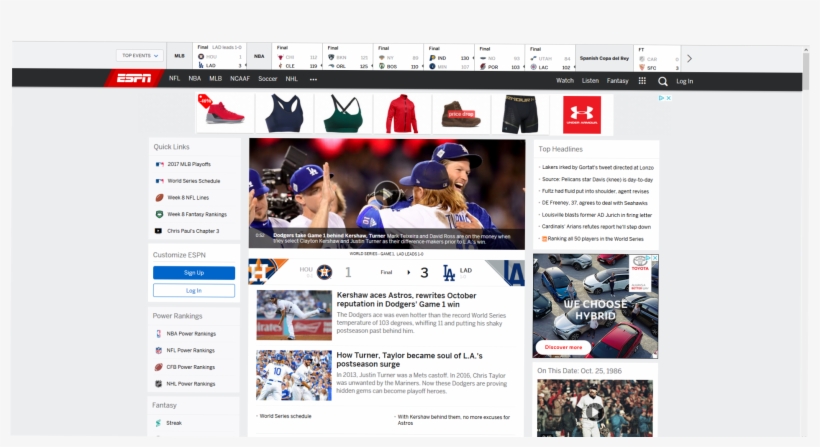This screenshot has height=447, width=820.
Task: Open the HOU vs LAD final score
Action: (x=220, y=56)
